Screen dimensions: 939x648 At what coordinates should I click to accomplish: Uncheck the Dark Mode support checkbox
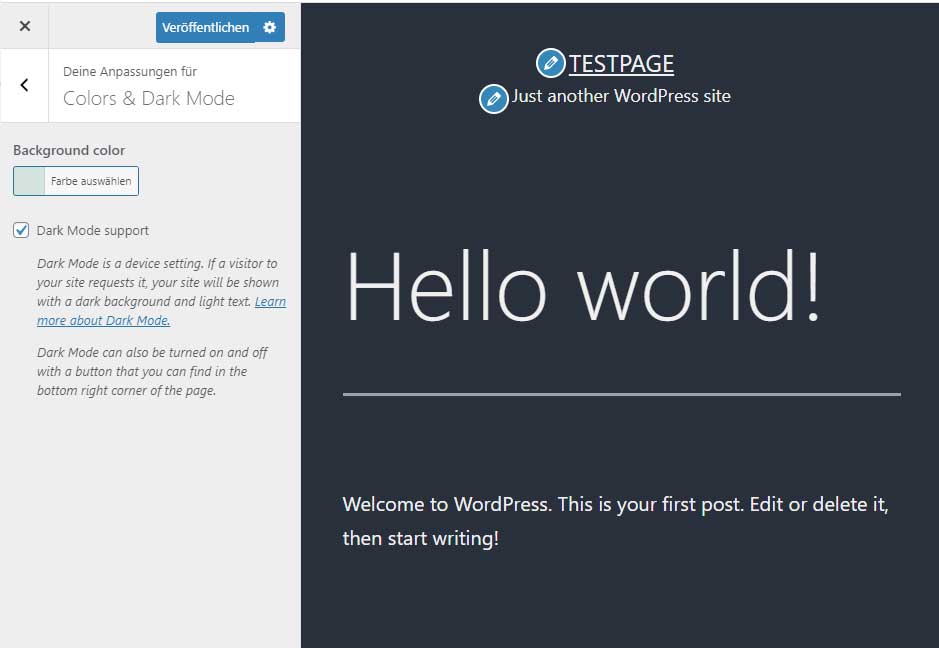21,231
